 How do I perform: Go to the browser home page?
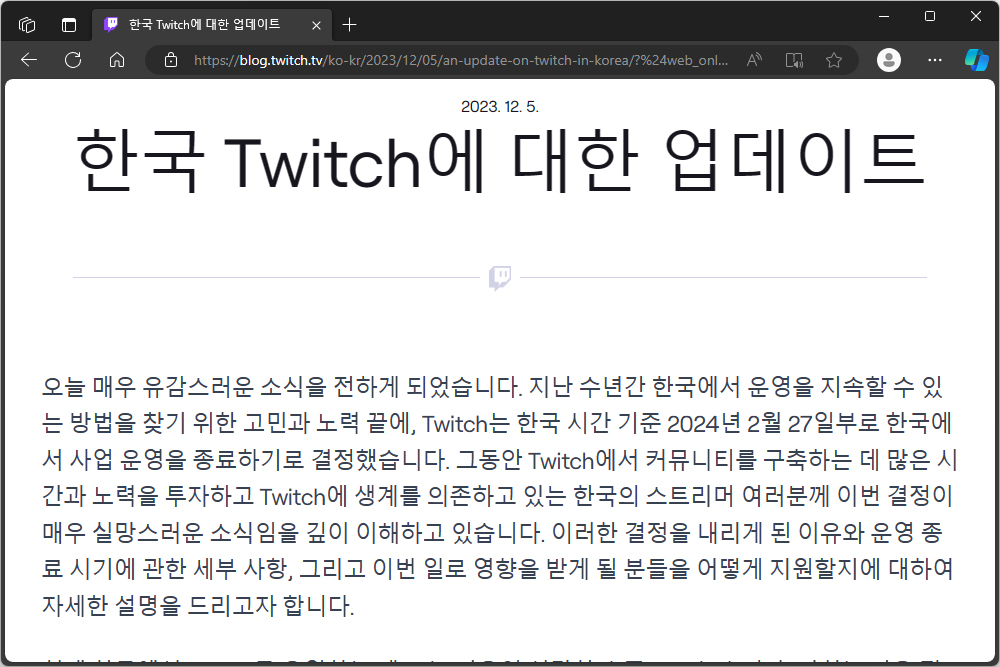click(117, 60)
